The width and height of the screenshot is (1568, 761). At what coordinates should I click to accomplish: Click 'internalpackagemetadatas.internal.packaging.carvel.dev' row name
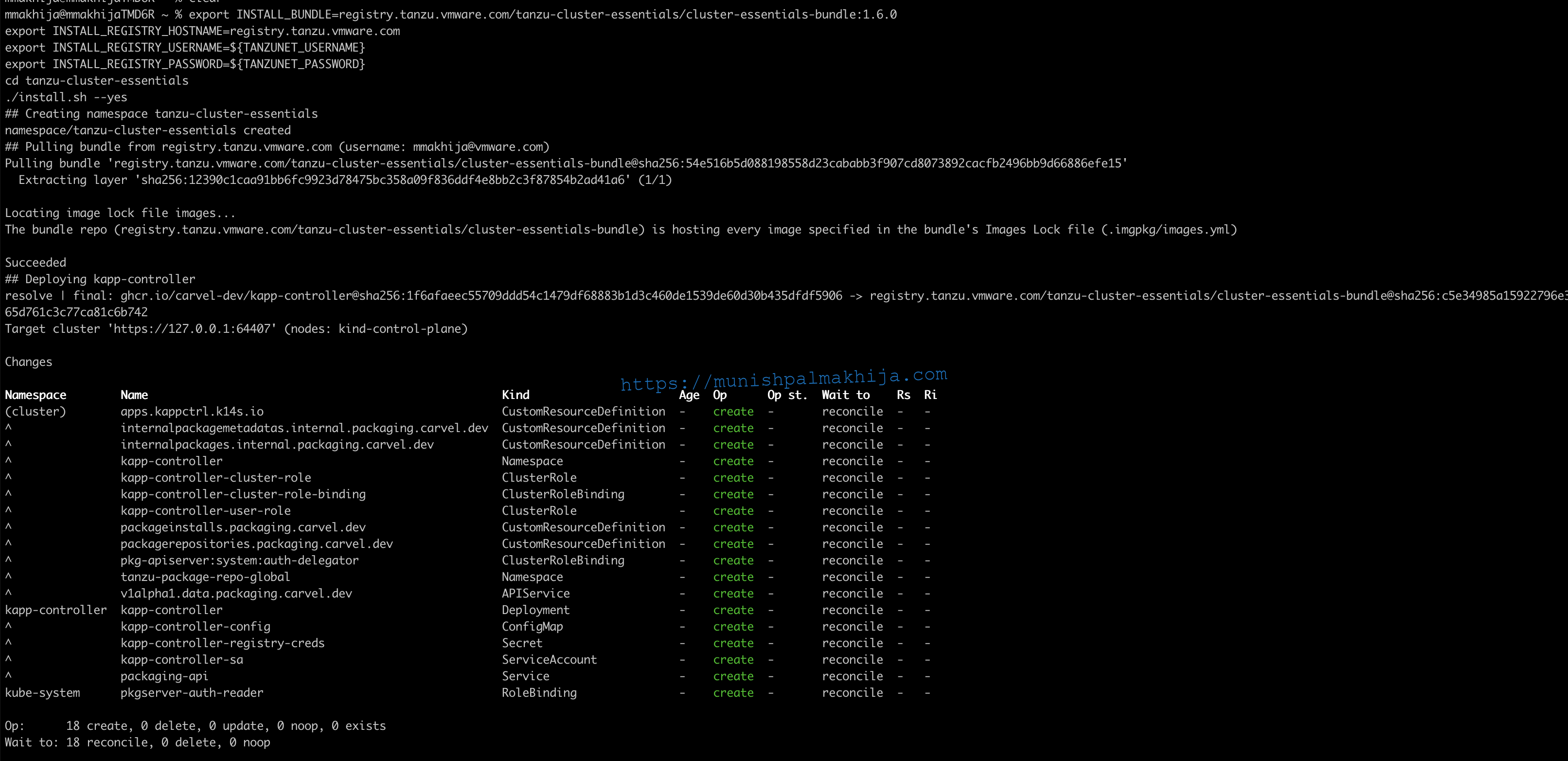pos(304,428)
